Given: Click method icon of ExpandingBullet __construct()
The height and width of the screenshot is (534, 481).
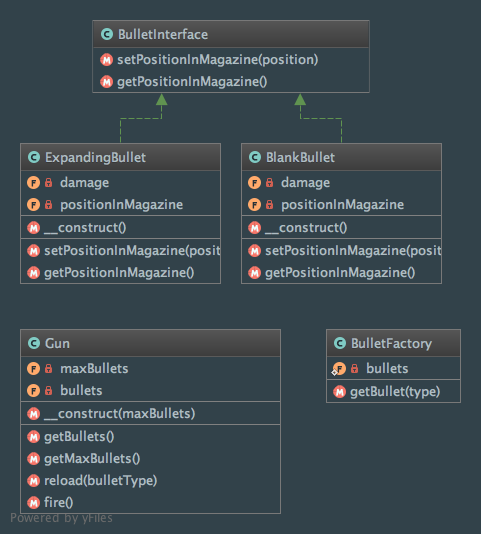Looking at the screenshot, I should click(33, 227).
